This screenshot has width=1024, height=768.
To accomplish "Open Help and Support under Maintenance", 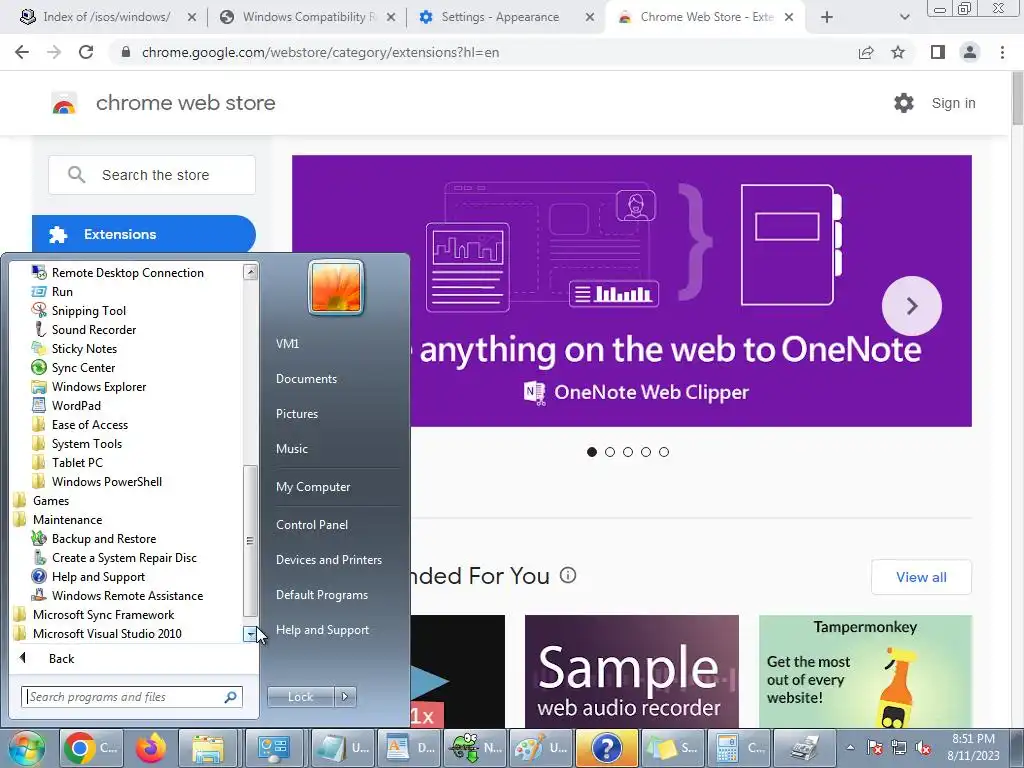I will [x=88, y=576].
